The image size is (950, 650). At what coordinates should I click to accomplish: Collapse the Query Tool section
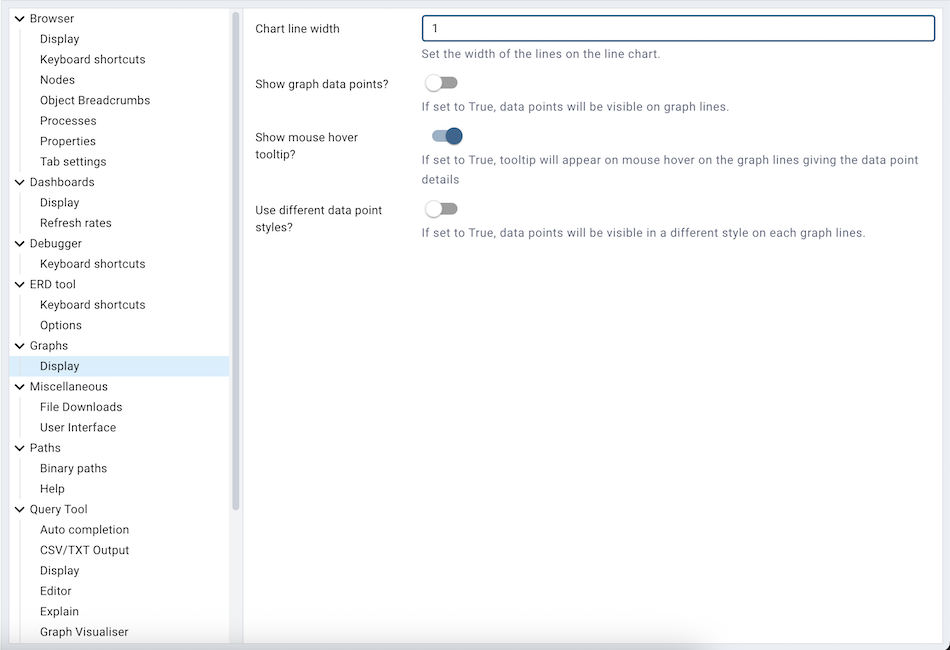pyautogui.click(x=18, y=509)
